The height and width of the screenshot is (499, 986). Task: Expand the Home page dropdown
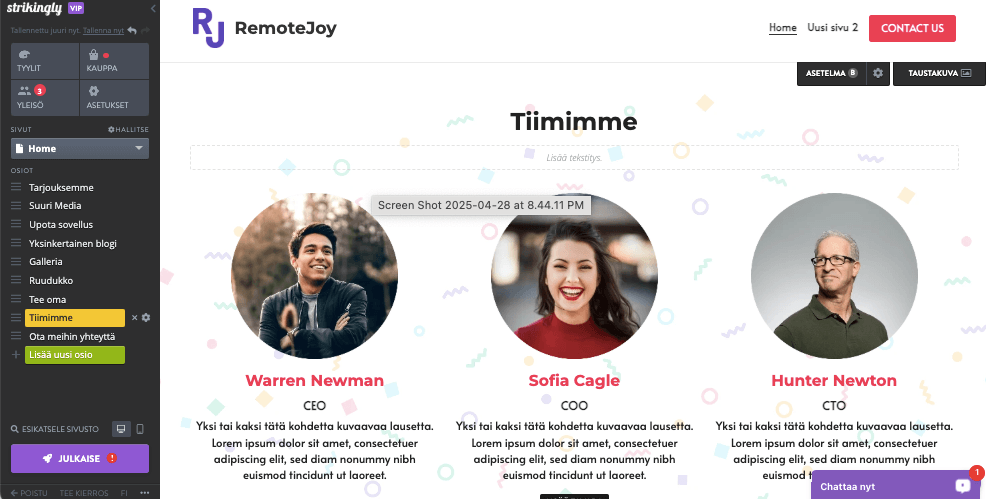point(80,148)
